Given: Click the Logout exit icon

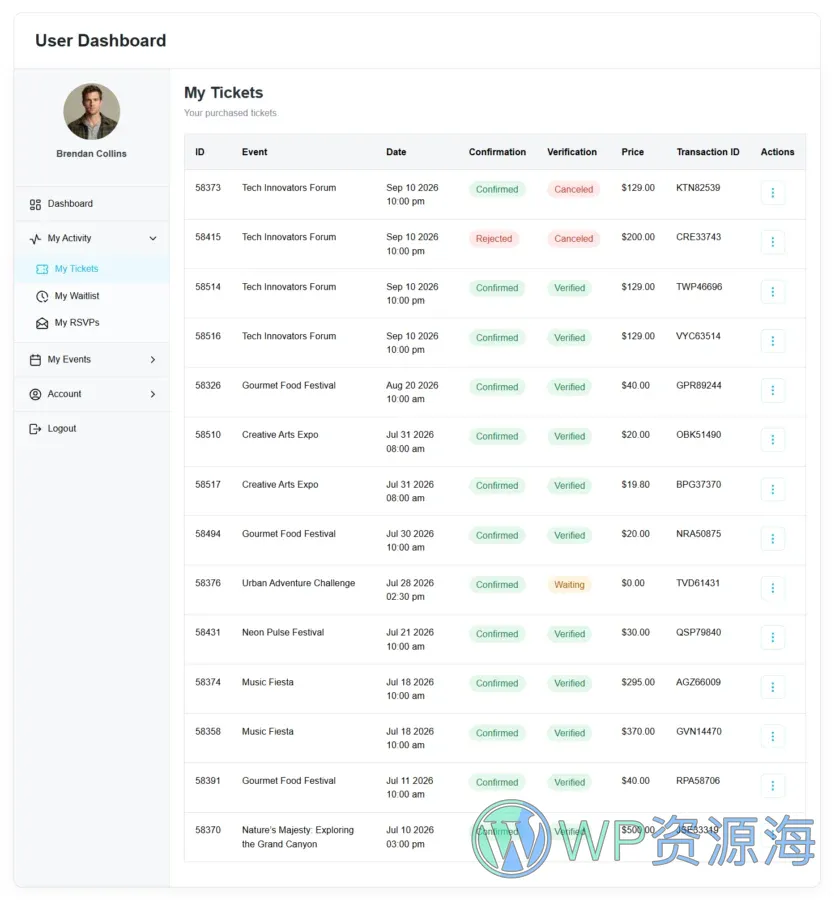Looking at the screenshot, I should pos(35,429).
